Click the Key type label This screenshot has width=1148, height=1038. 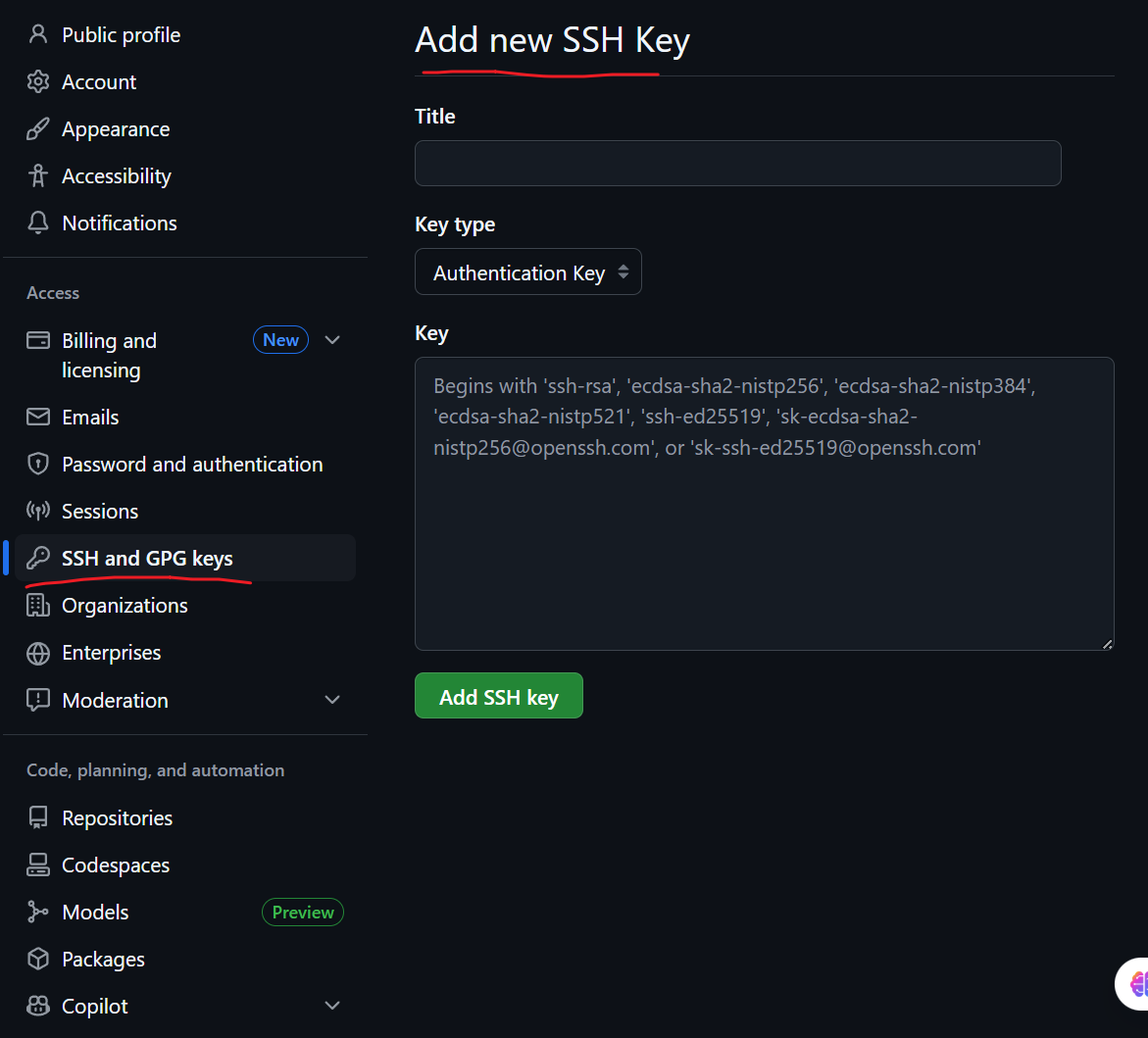click(455, 224)
